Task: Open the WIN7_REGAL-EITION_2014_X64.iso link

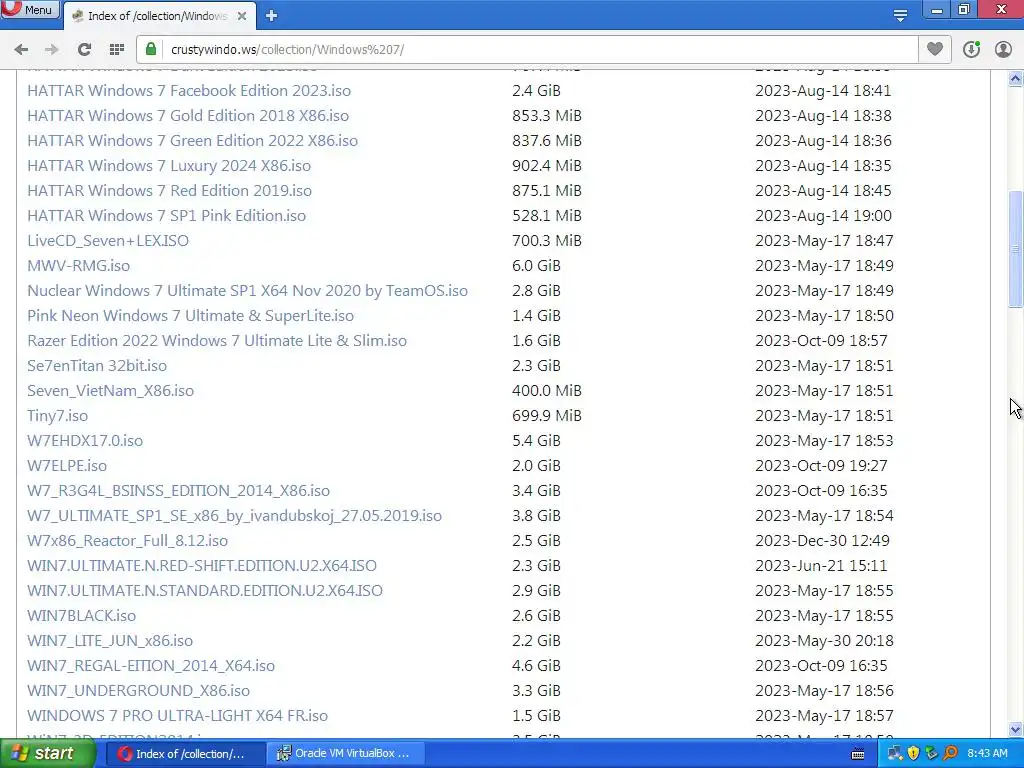Action: point(151,666)
